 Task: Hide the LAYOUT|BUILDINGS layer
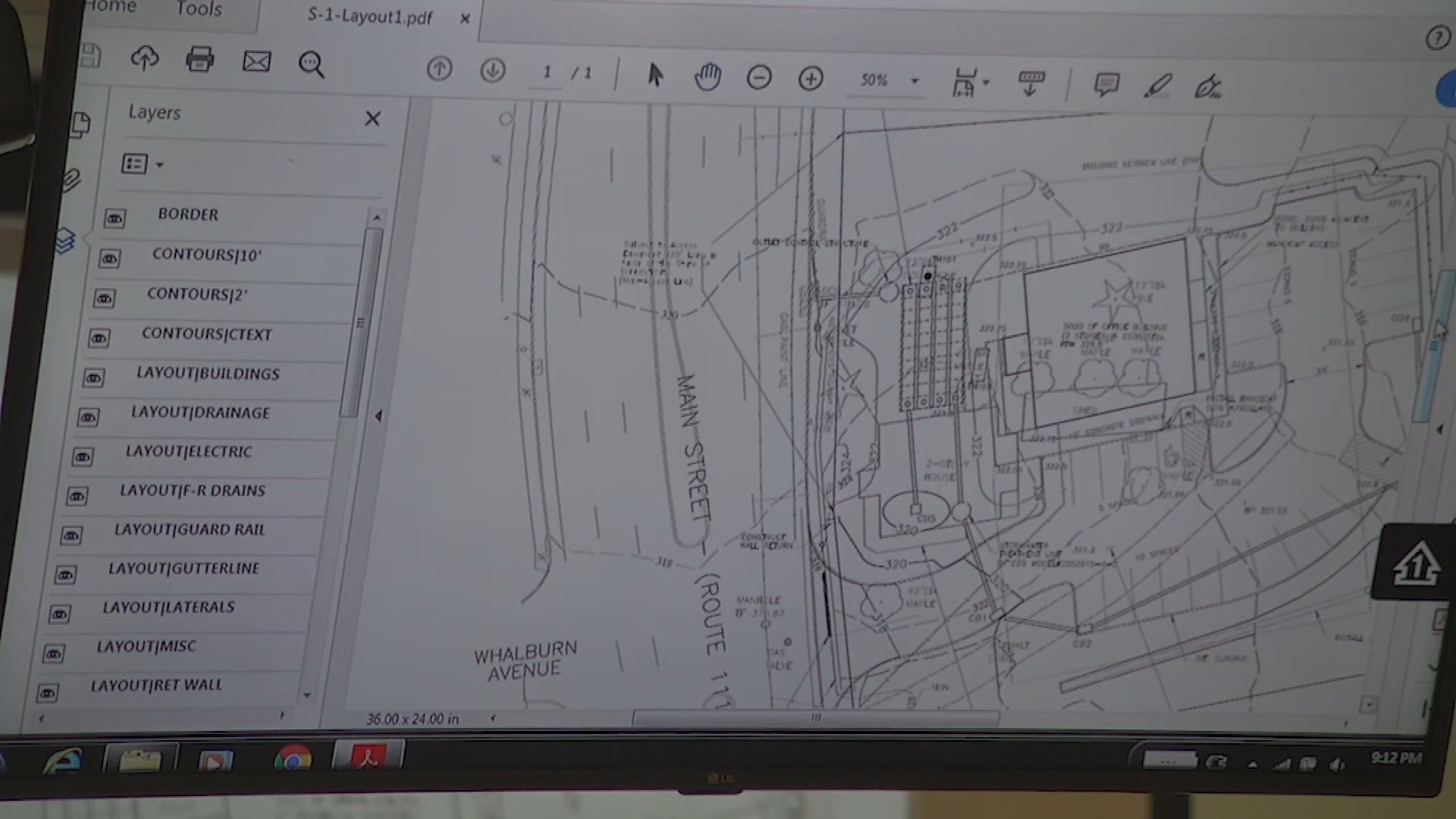[x=94, y=377]
